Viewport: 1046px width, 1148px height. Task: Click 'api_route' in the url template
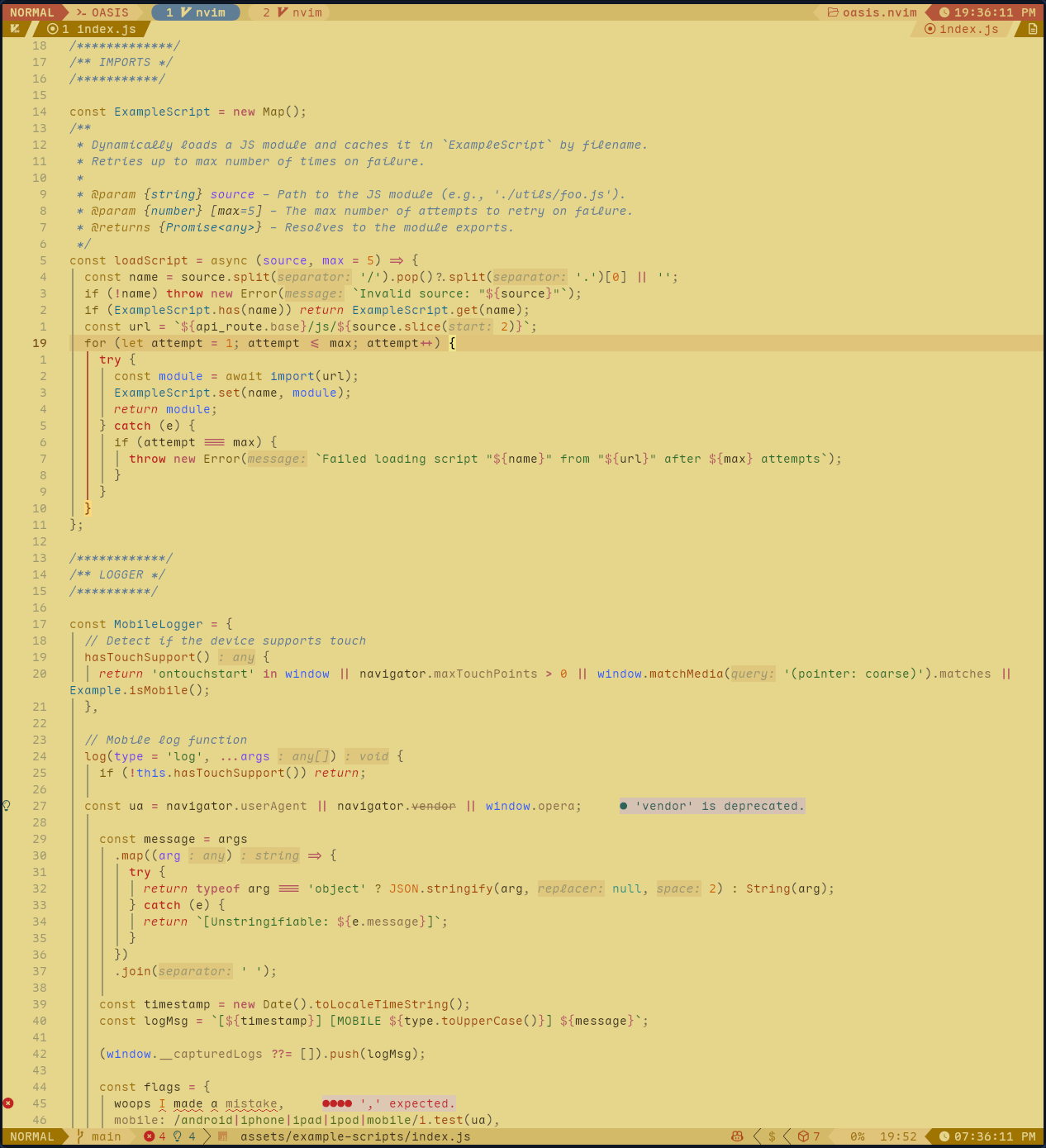(230, 326)
